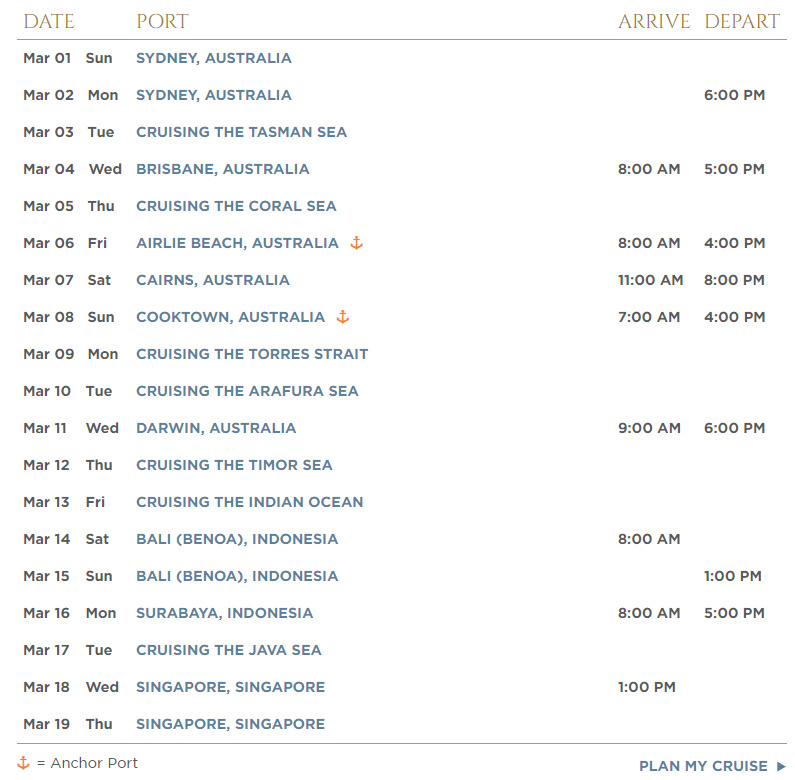Click the anchor icon in the legend
795x780 pixels.
click(23, 763)
